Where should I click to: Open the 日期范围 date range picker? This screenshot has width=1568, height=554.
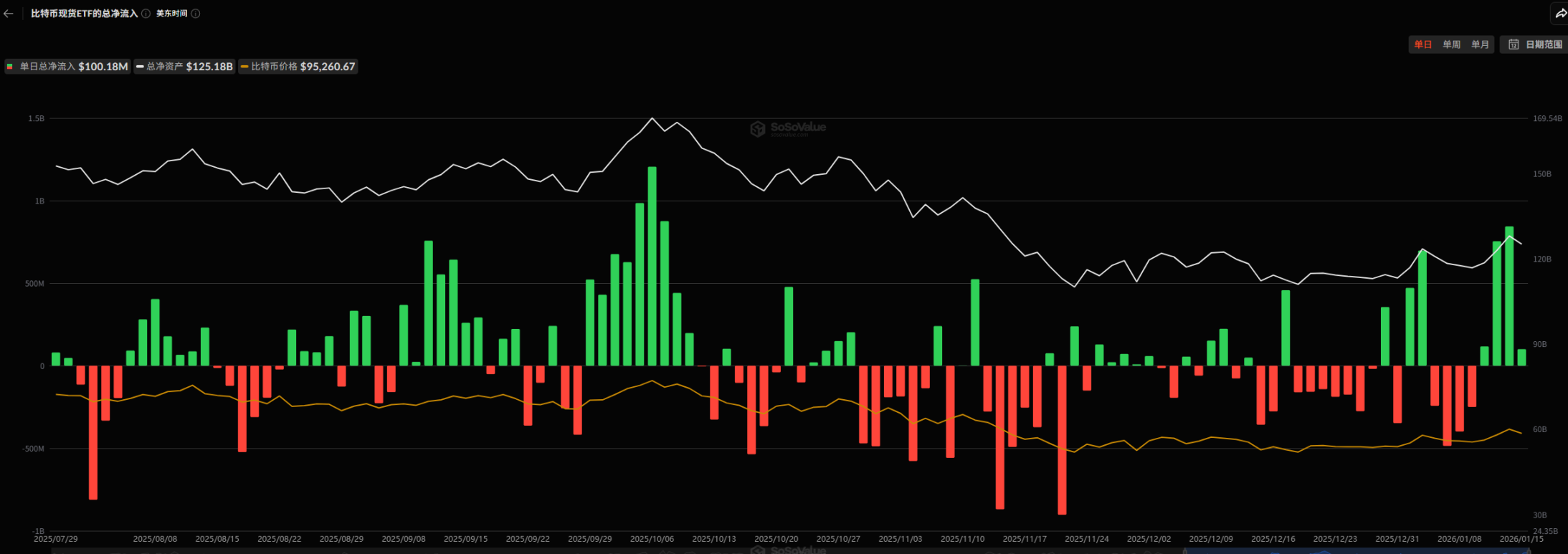(1535, 44)
